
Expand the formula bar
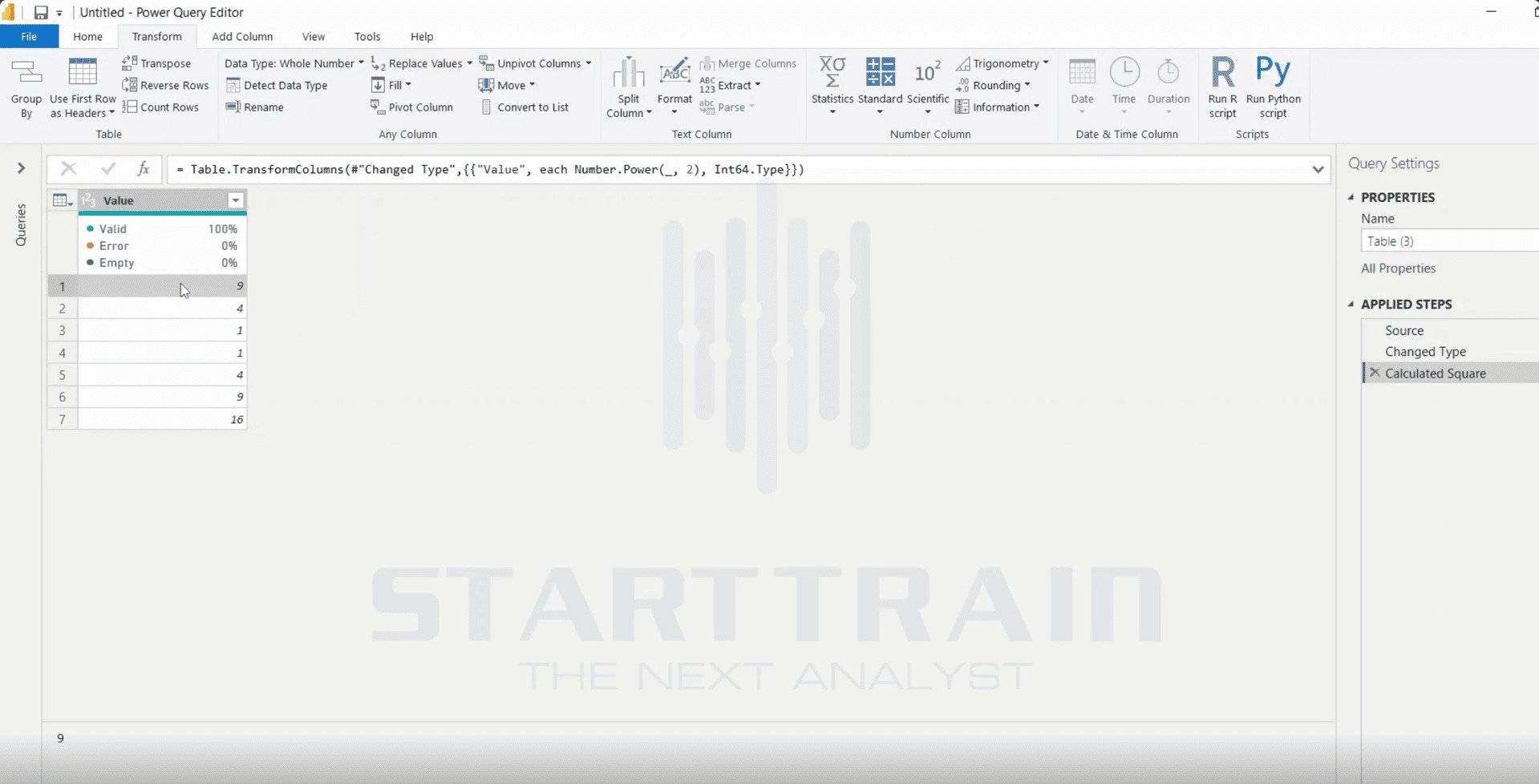click(1318, 169)
